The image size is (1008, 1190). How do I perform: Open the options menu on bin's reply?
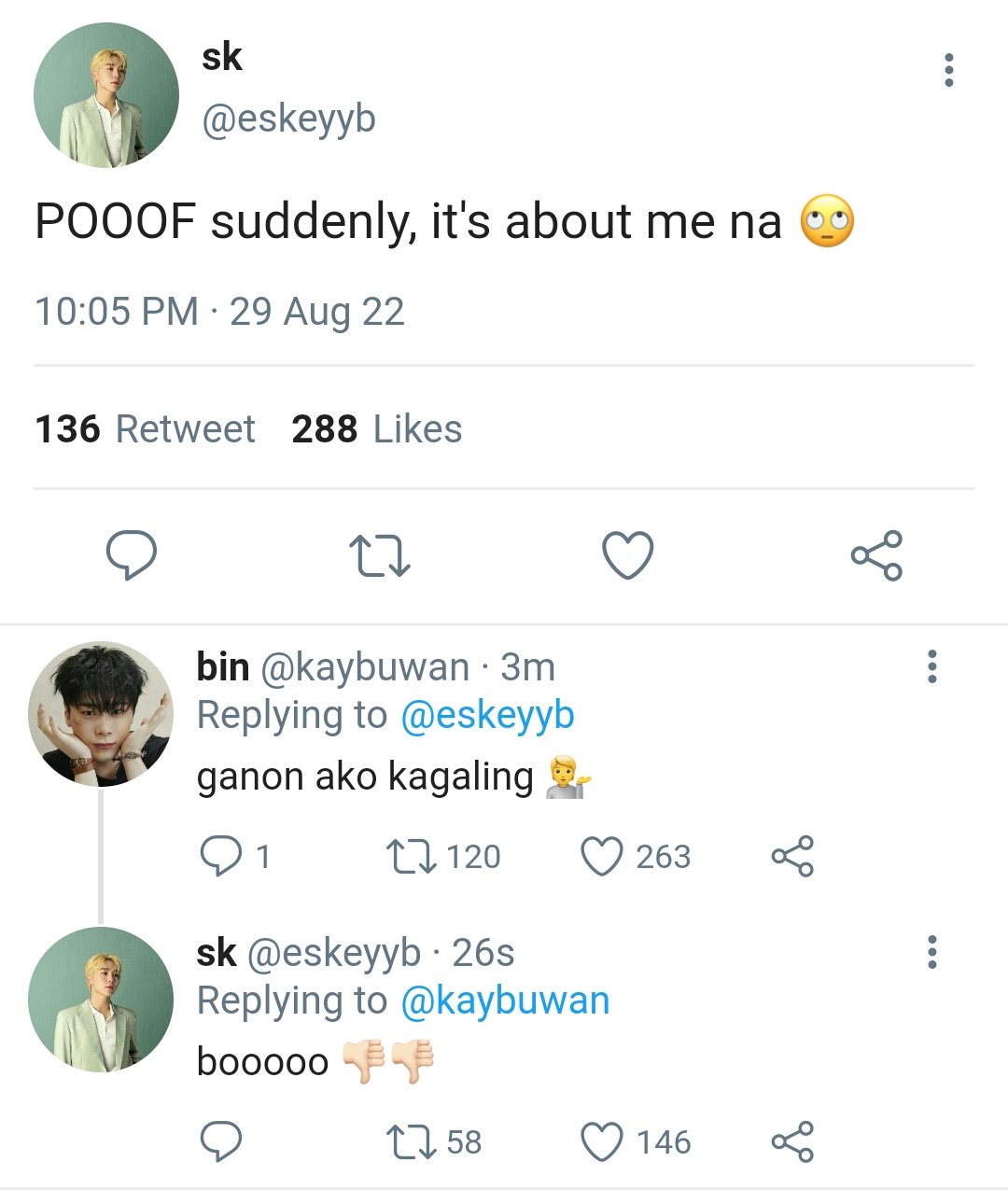931,666
